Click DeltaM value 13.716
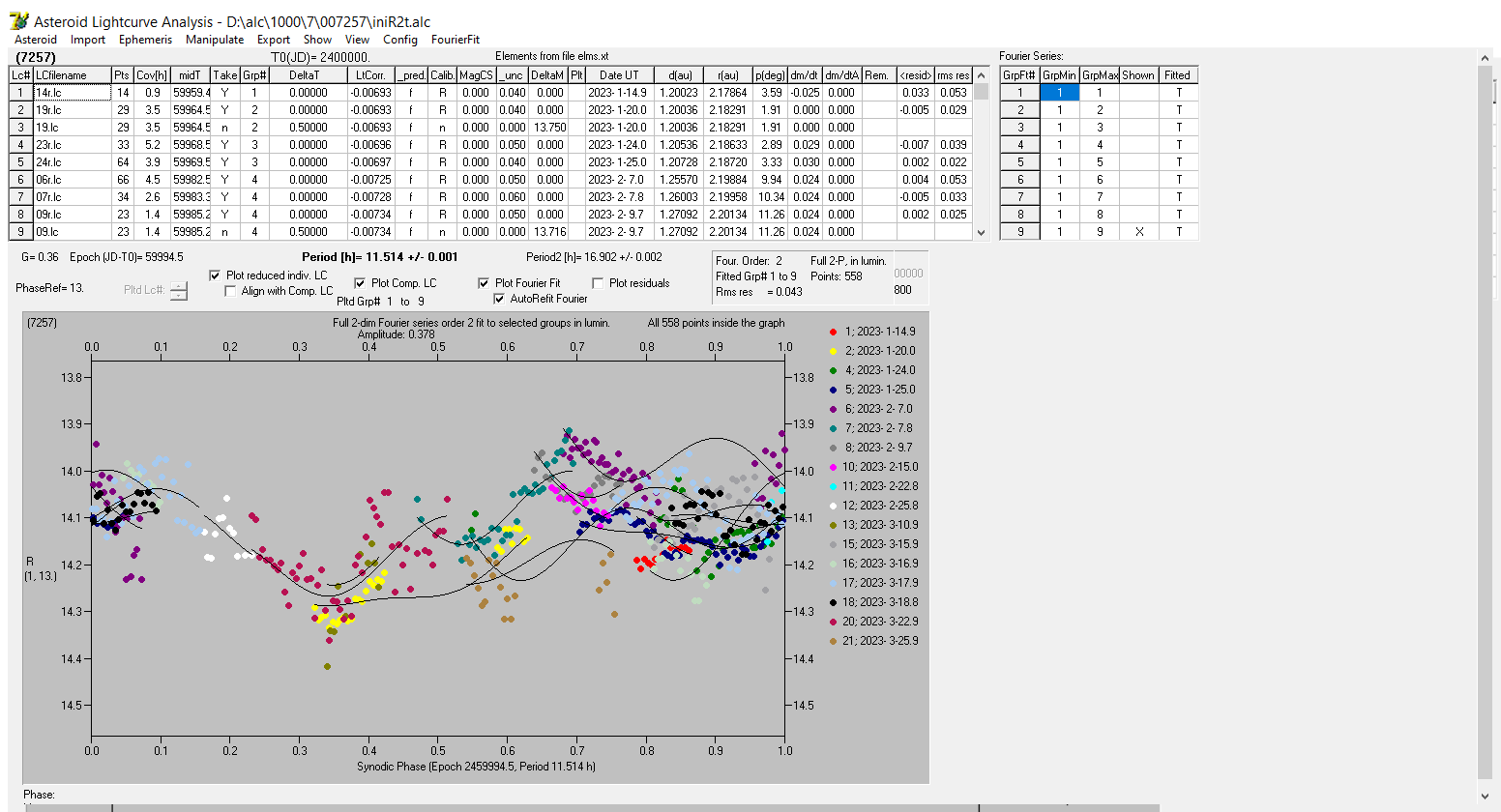This screenshot has height=812, width=1501. [x=547, y=232]
